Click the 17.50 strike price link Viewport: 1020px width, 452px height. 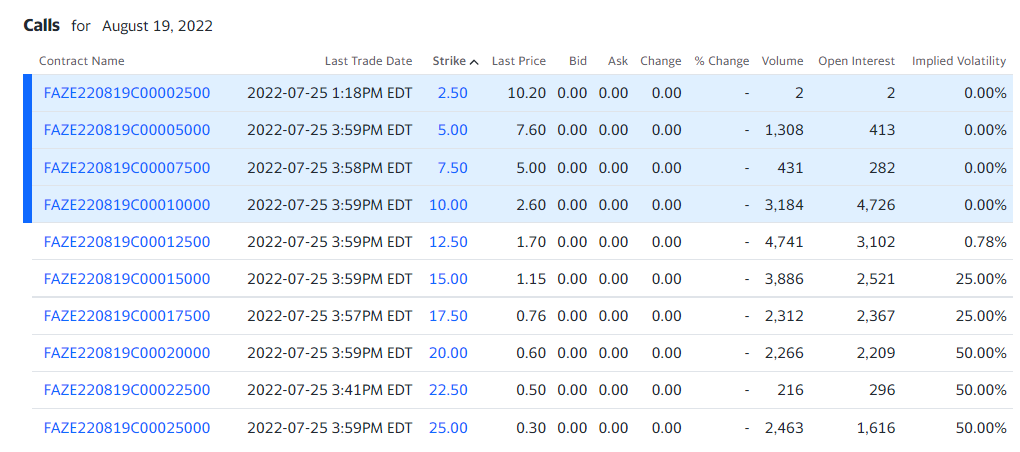tap(448, 316)
